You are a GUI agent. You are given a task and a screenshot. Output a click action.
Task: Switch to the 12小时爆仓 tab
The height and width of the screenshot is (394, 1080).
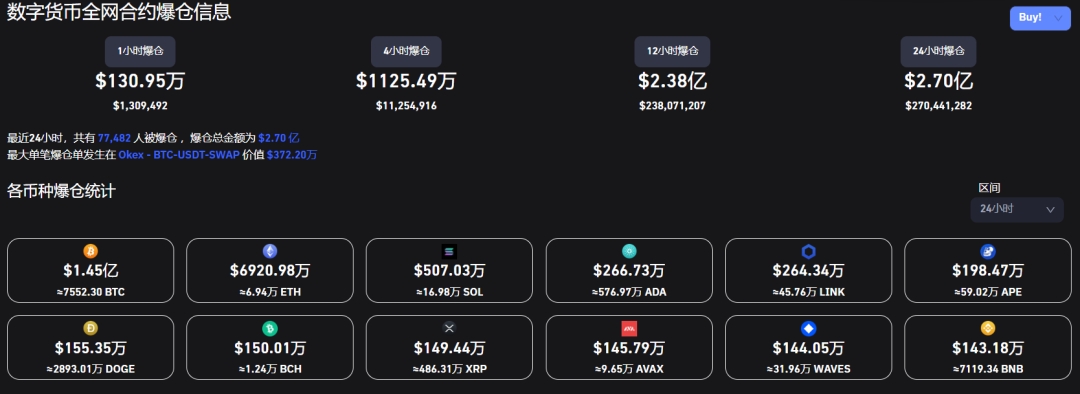click(x=672, y=51)
